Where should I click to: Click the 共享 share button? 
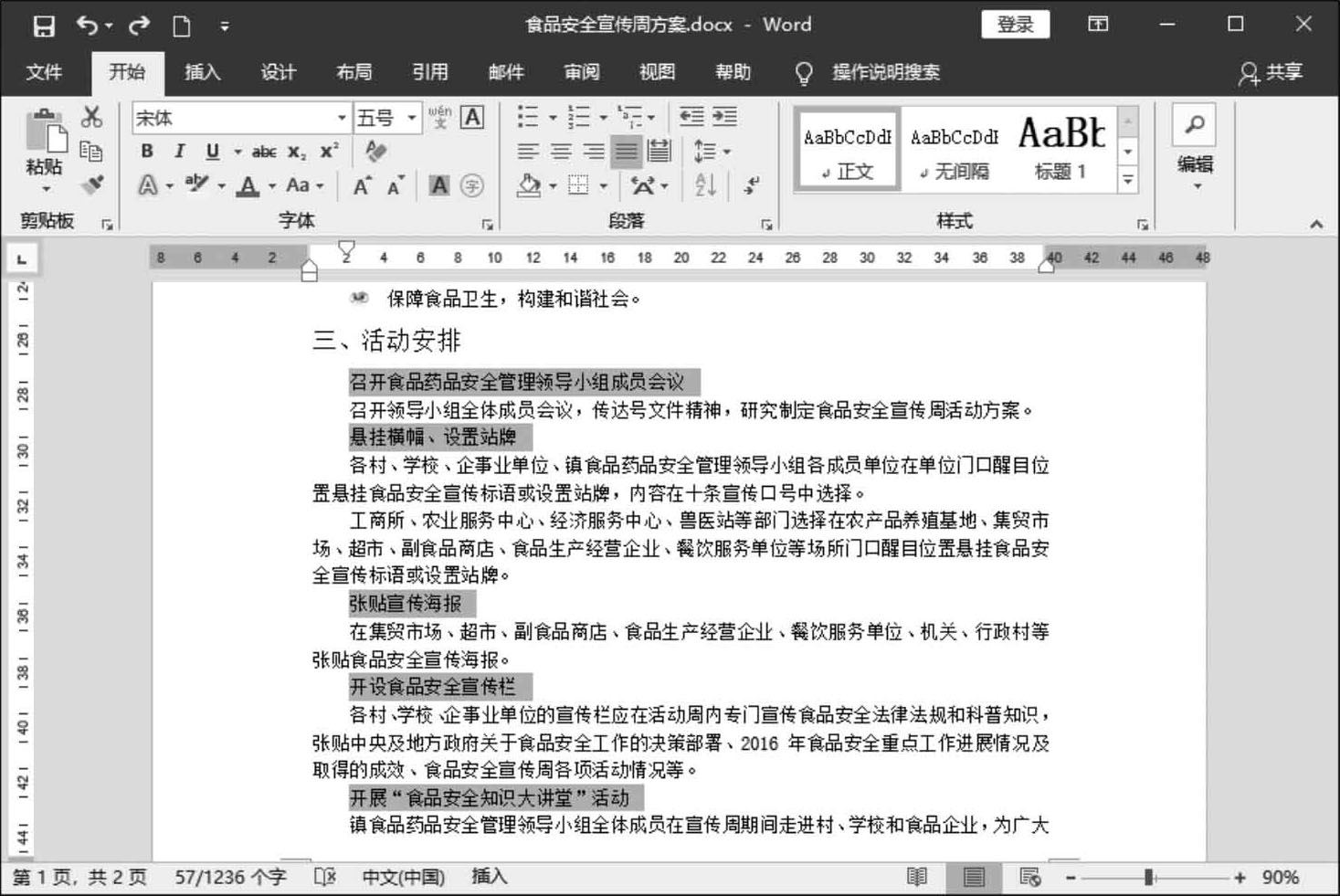[x=1271, y=72]
